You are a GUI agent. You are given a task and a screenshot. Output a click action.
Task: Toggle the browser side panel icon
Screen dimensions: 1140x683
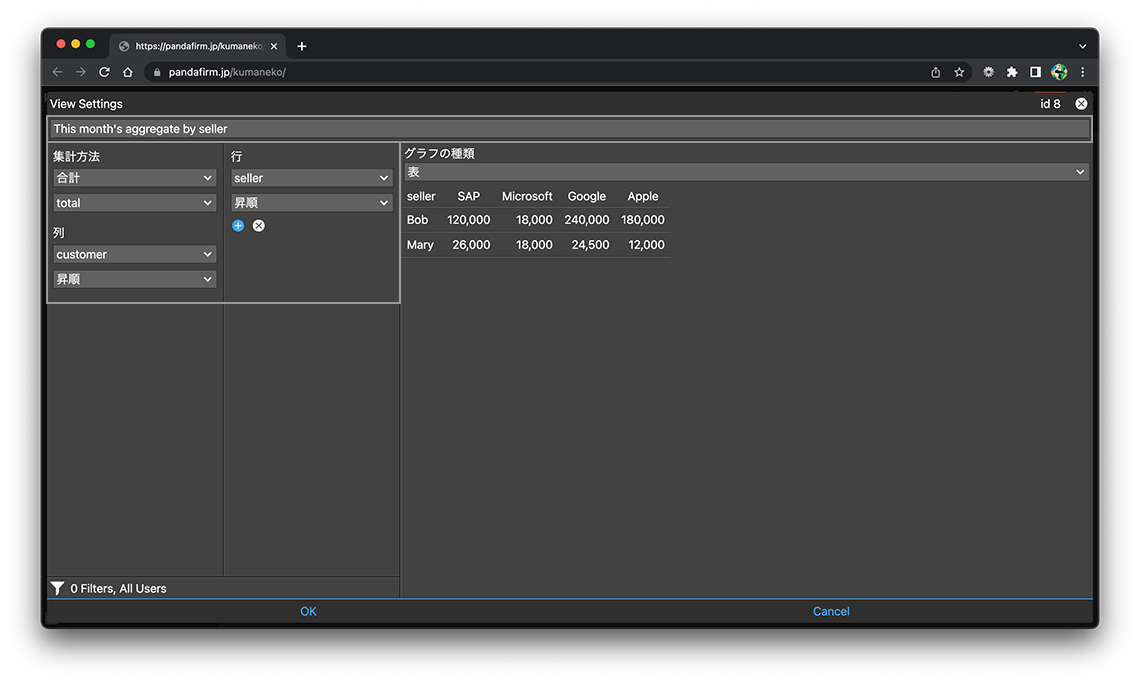click(1035, 72)
